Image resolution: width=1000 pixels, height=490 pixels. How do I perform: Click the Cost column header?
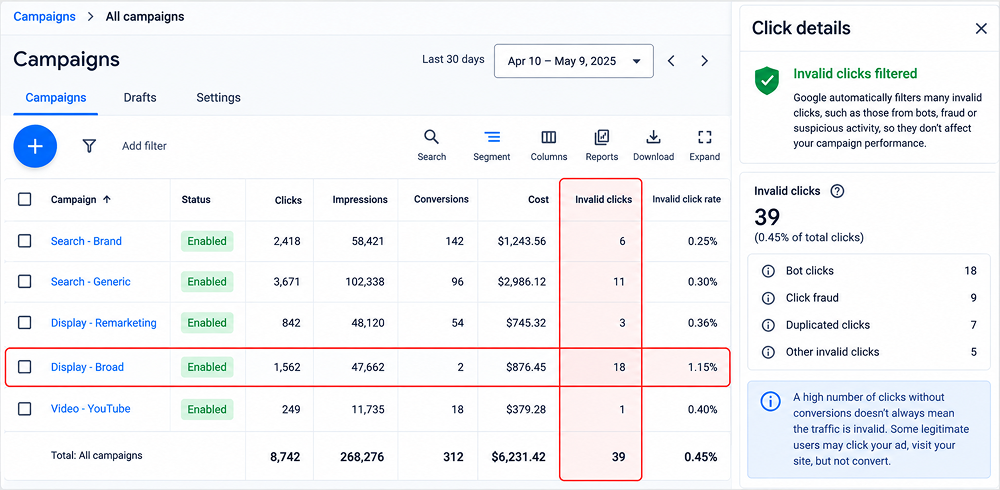(538, 200)
